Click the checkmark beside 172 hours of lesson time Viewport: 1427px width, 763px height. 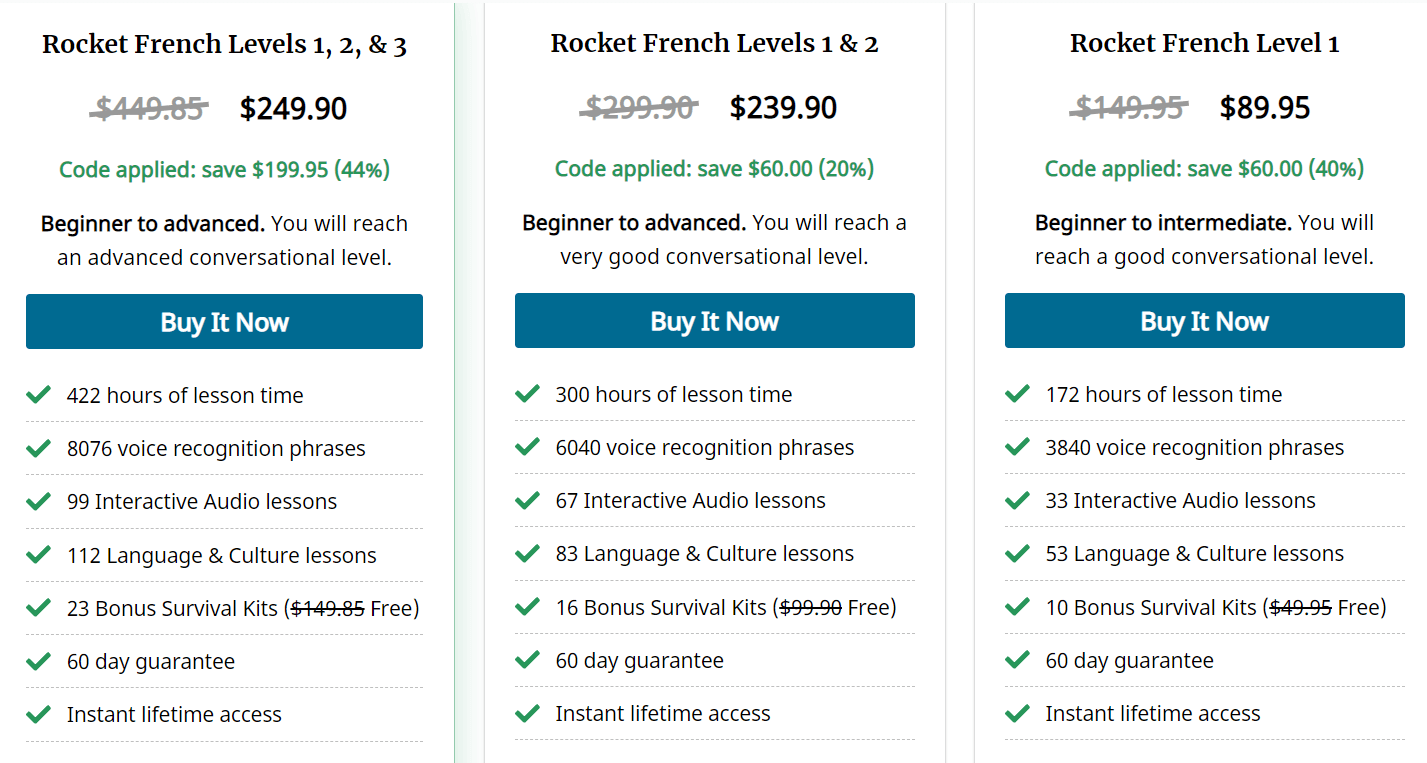[x=1017, y=393]
